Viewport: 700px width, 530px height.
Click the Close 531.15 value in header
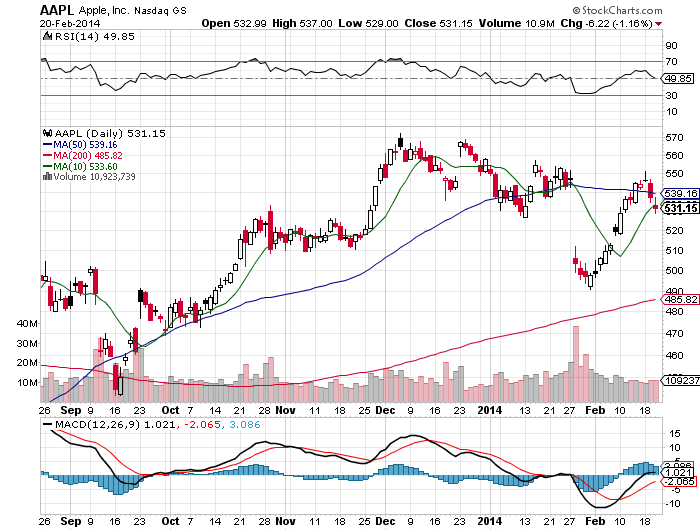(x=438, y=23)
